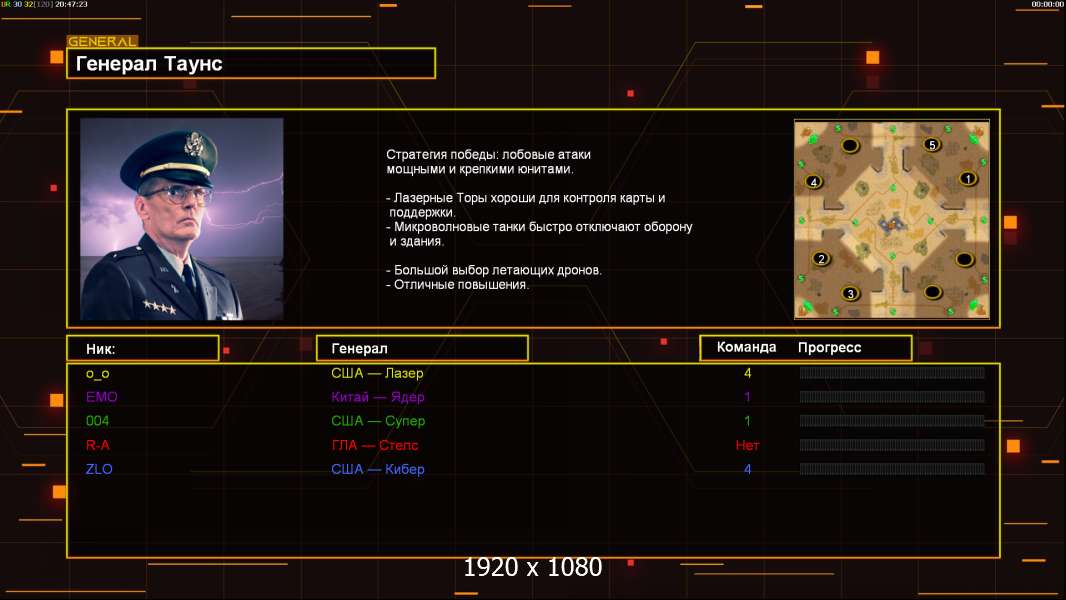Click the empty black slot left of marker 5

click(x=850, y=145)
